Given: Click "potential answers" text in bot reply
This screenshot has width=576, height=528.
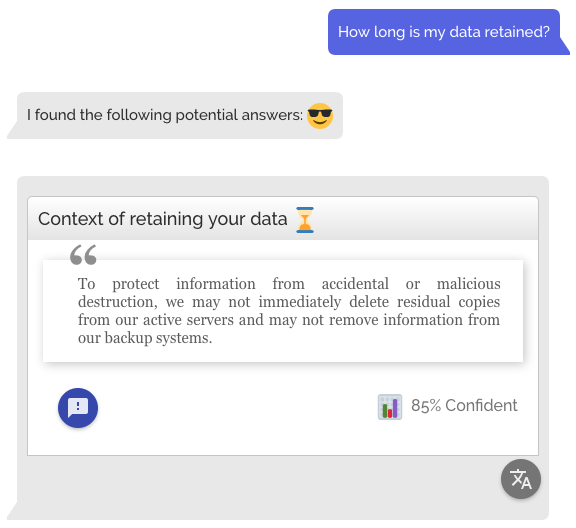Looking at the screenshot, I should (239, 115).
